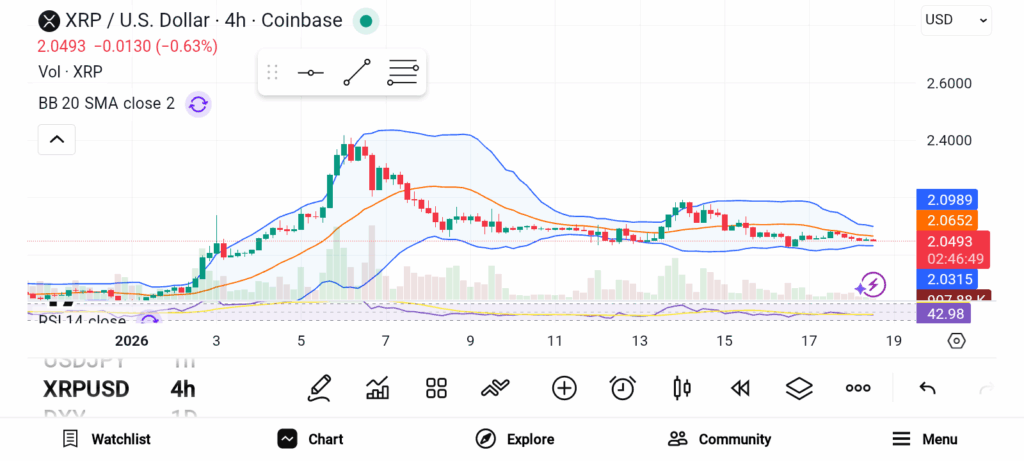Switch to the Watchlist tab
The image size is (1024, 461).
pyautogui.click(x=106, y=439)
